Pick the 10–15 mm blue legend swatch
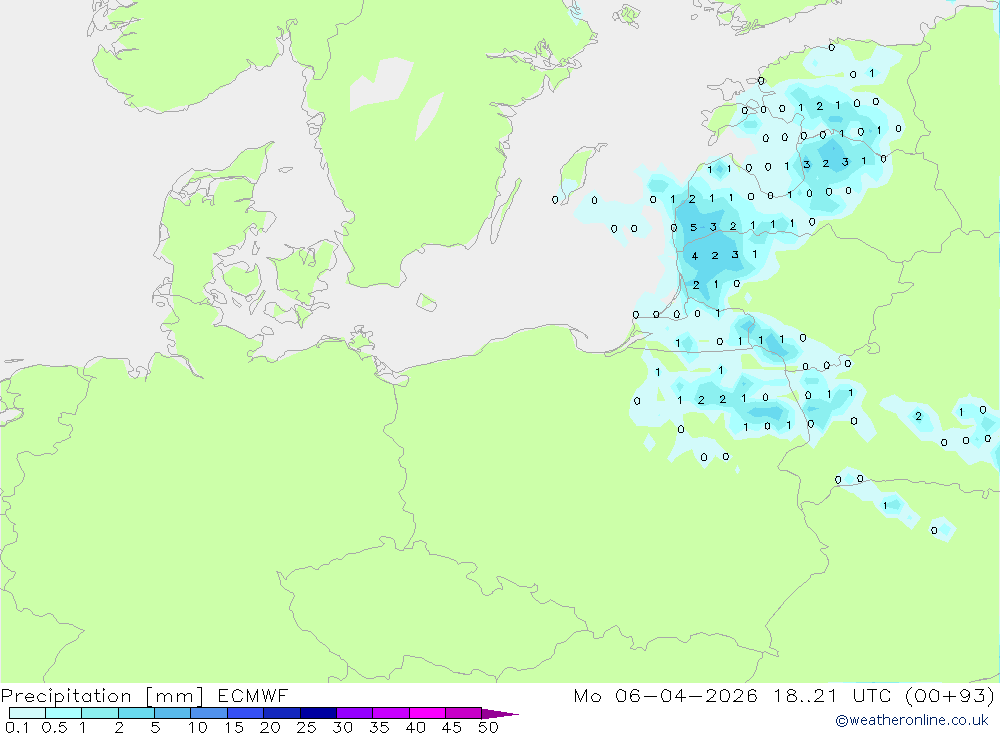 [x=209, y=713]
